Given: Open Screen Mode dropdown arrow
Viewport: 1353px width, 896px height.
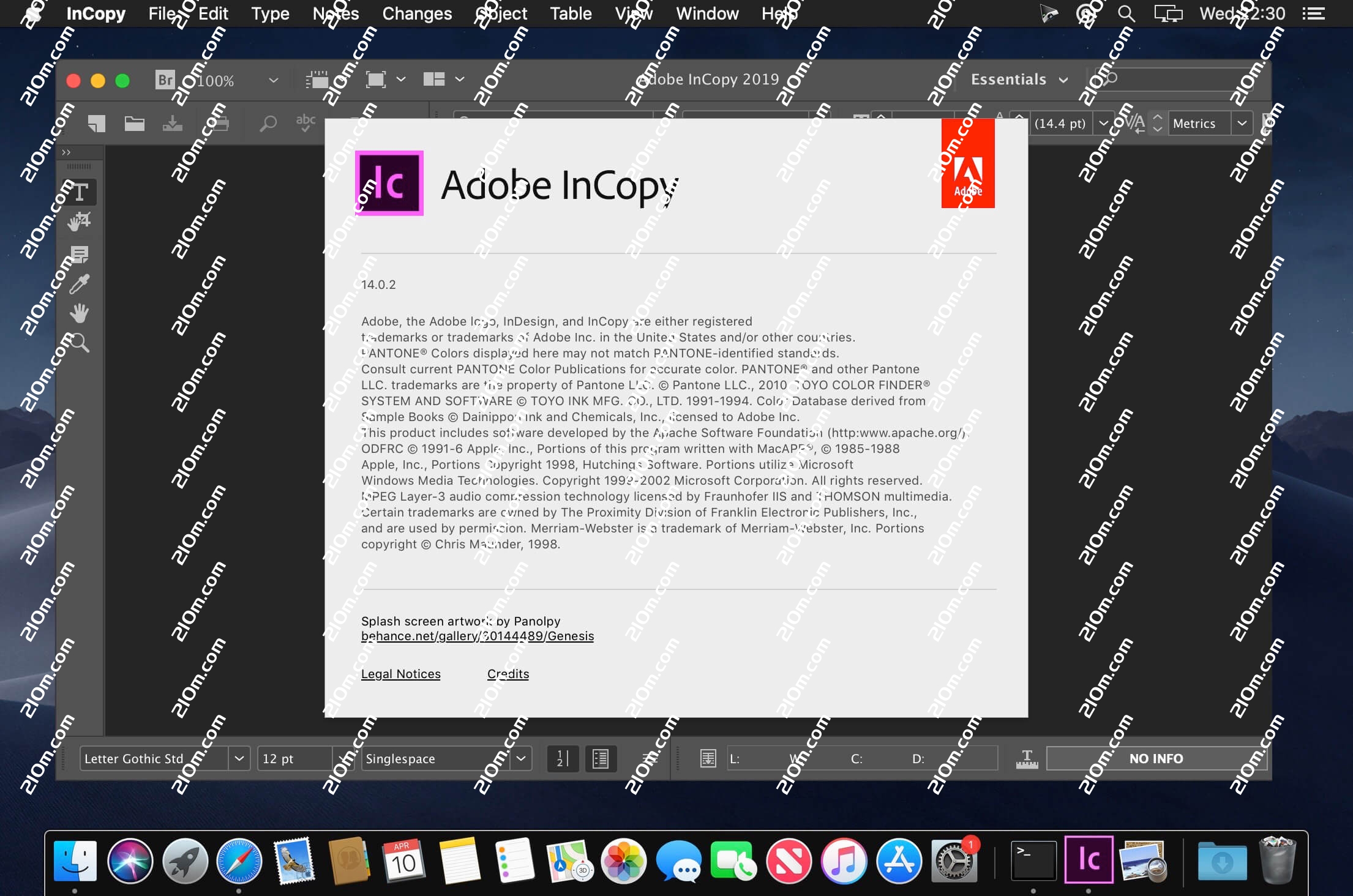Looking at the screenshot, I should click(401, 80).
